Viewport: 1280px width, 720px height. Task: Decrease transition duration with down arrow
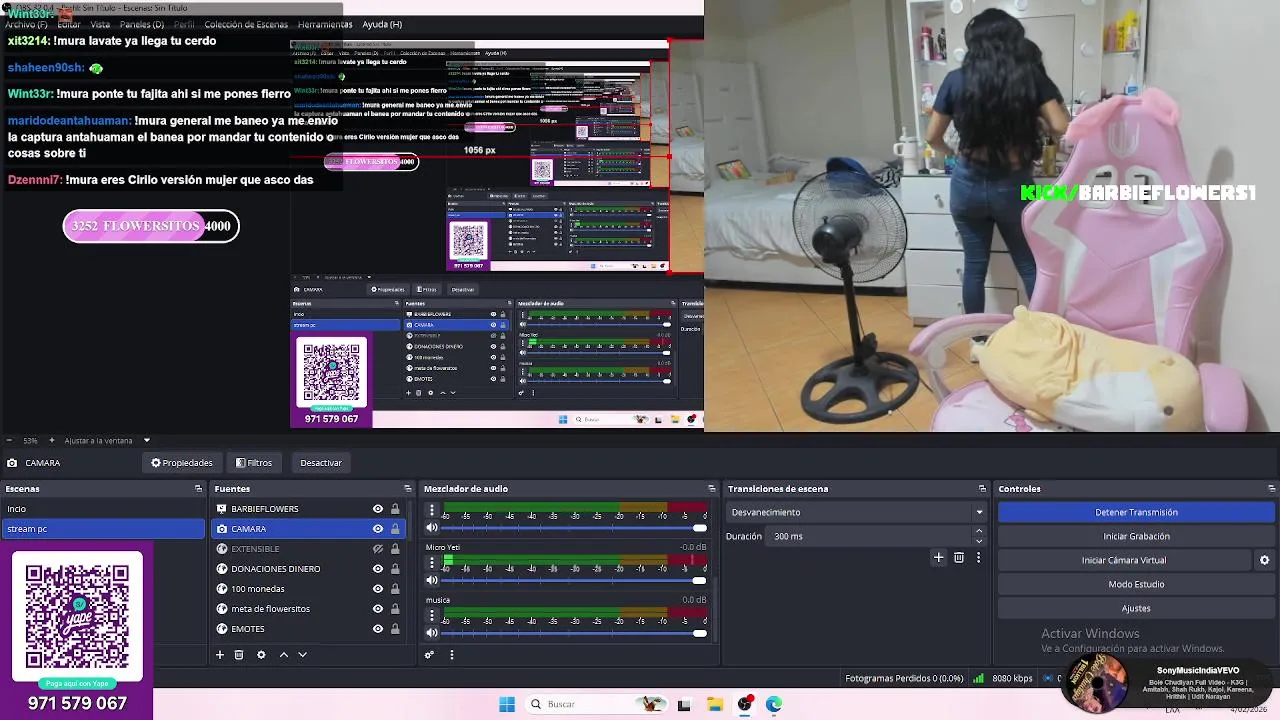[979, 541]
